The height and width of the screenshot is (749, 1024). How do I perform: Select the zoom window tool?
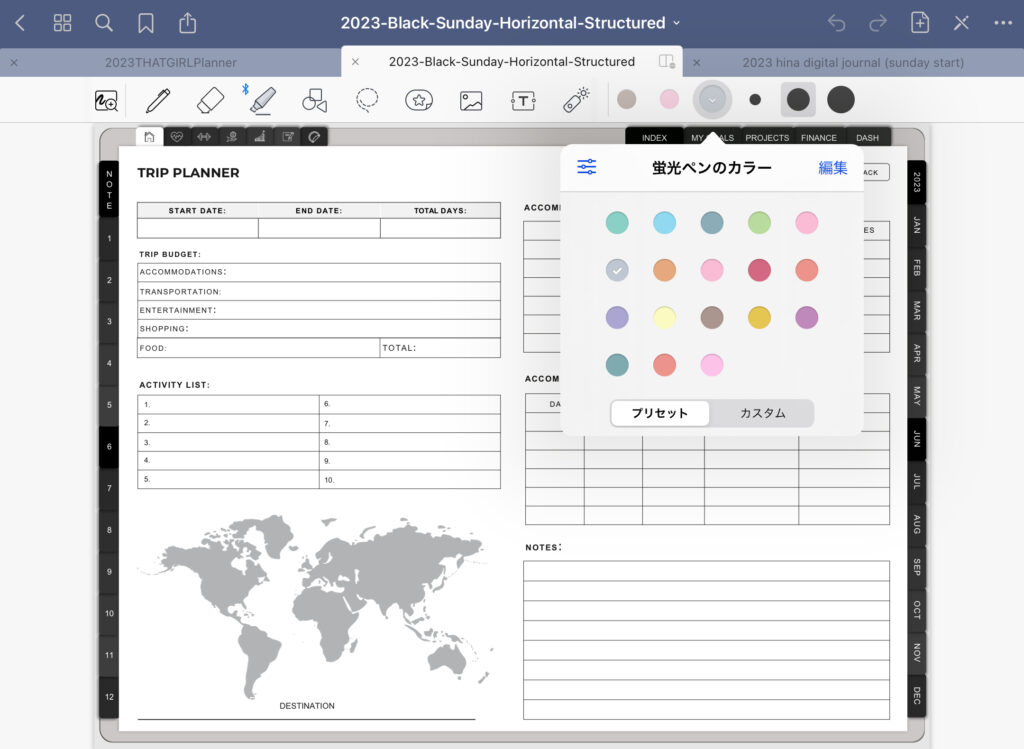click(106, 100)
